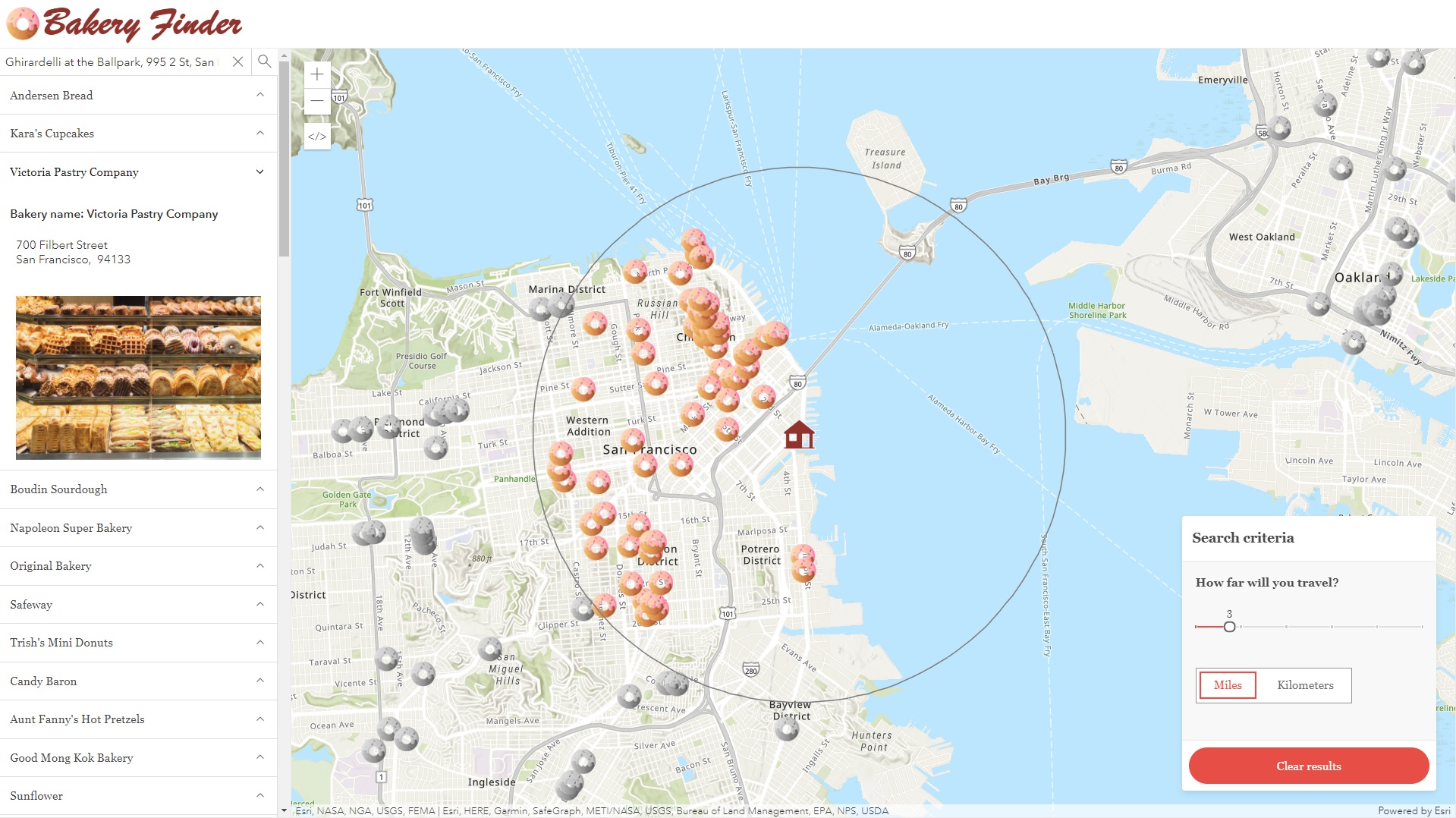Image resolution: width=1456 pixels, height=818 pixels.
Task: Select Kilometers as distance unit
Action: coord(1305,685)
